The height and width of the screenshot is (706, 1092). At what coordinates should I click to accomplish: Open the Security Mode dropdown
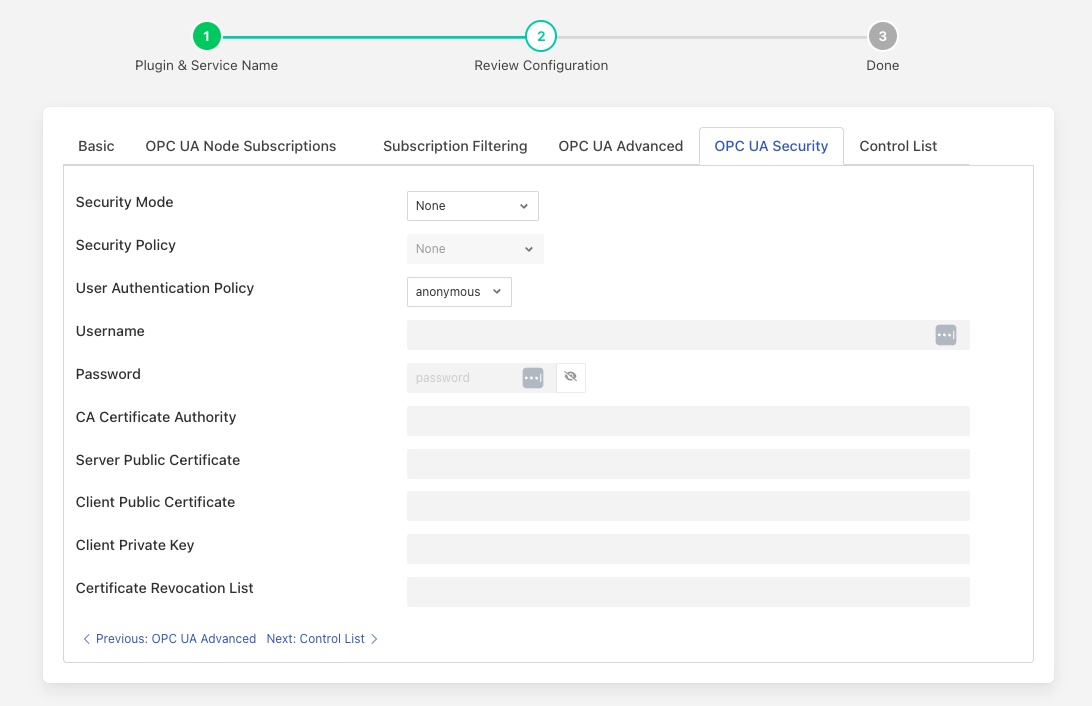pos(472,205)
